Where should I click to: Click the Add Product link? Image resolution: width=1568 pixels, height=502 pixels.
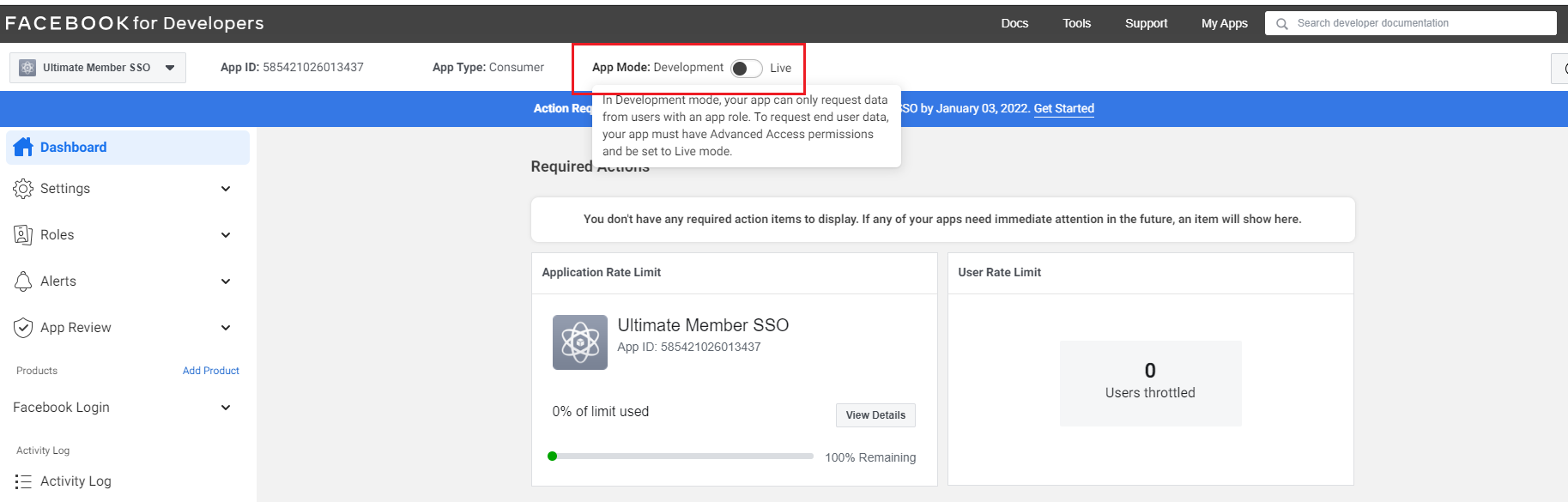[210, 371]
